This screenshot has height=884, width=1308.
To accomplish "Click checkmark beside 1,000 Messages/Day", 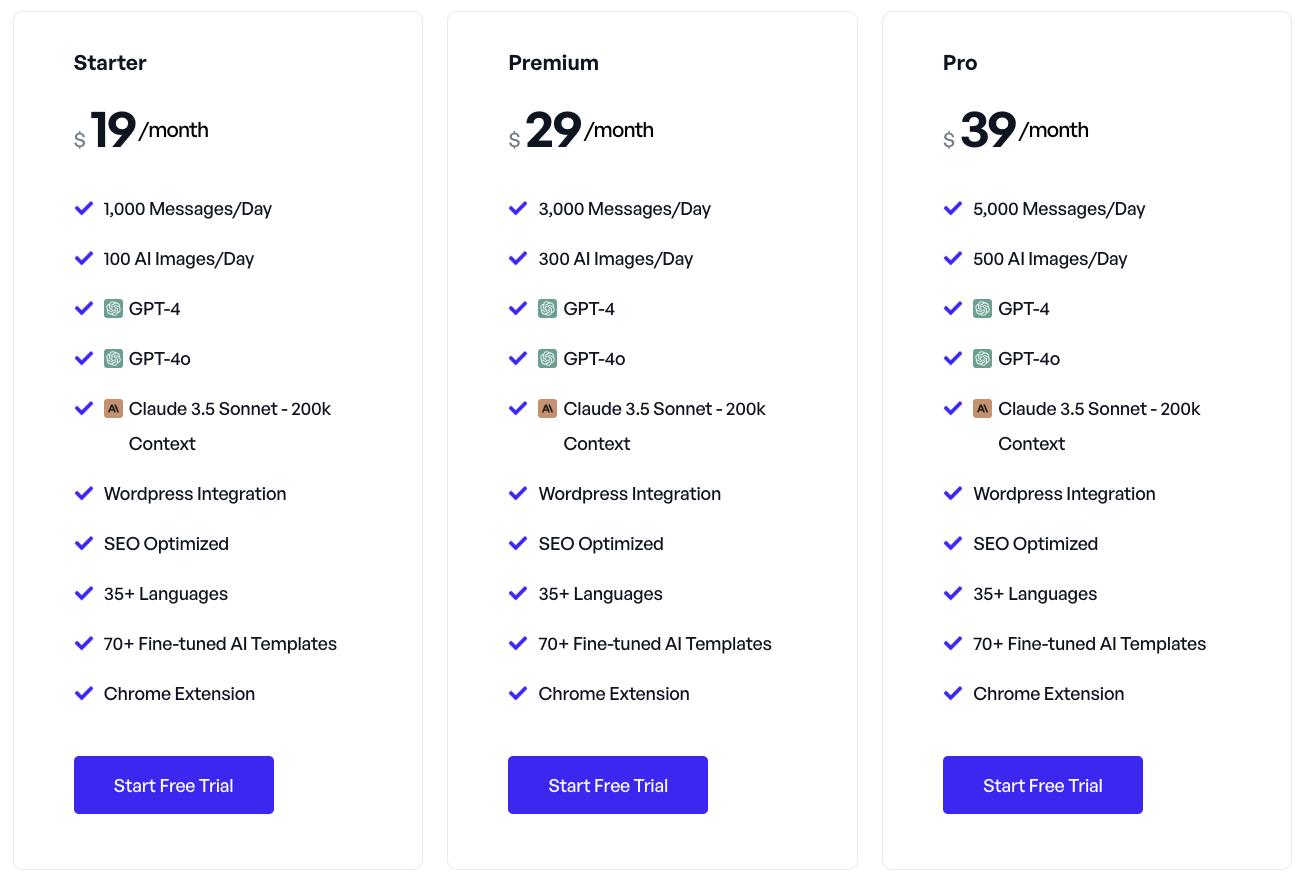I will pos(84,209).
